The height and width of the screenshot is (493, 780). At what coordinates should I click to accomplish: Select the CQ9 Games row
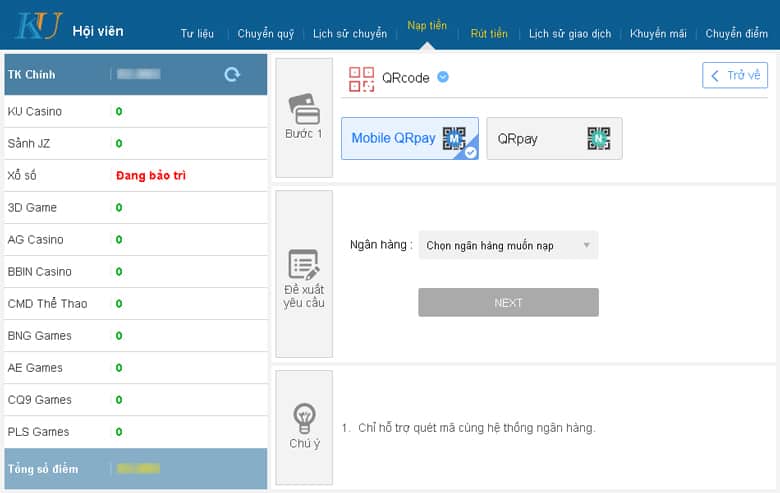(x=135, y=400)
